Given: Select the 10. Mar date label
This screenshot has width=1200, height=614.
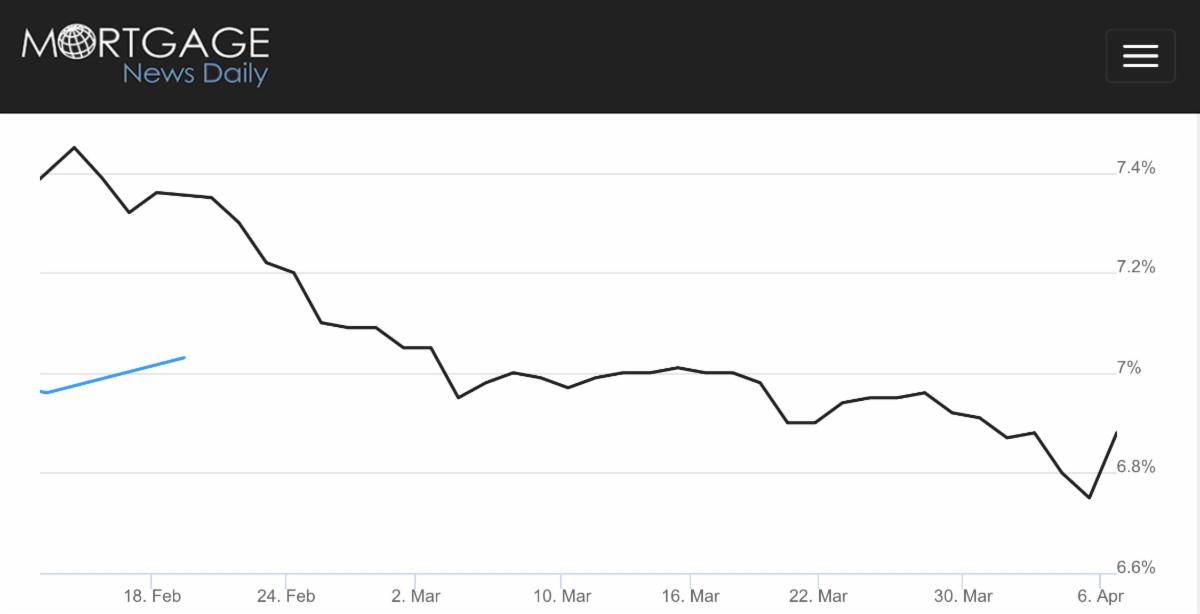Looking at the screenshot, I should pos(562,597).
